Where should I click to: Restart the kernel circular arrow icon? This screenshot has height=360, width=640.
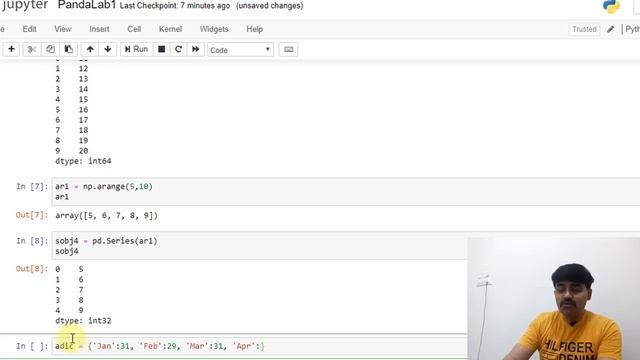coord(178,49)
